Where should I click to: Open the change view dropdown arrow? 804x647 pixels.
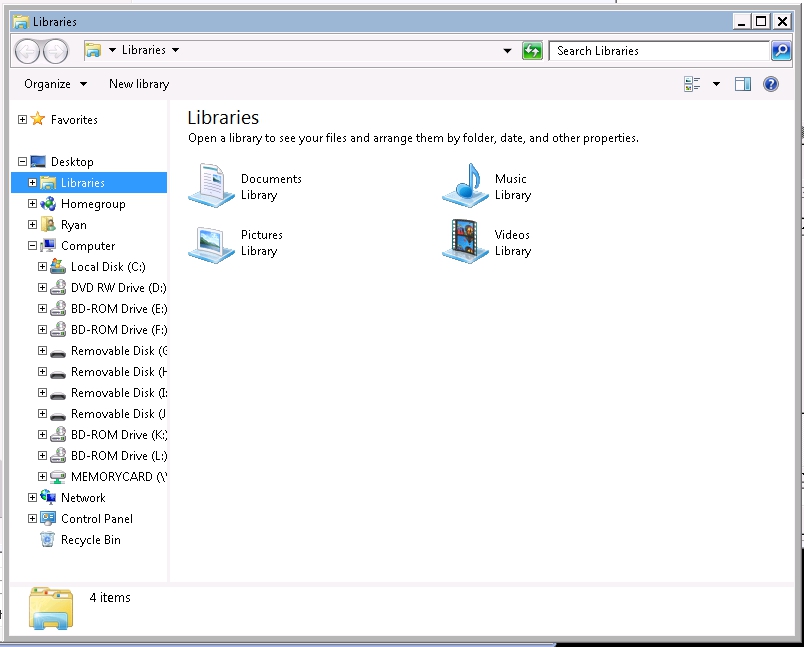click(x=716, y=84)
